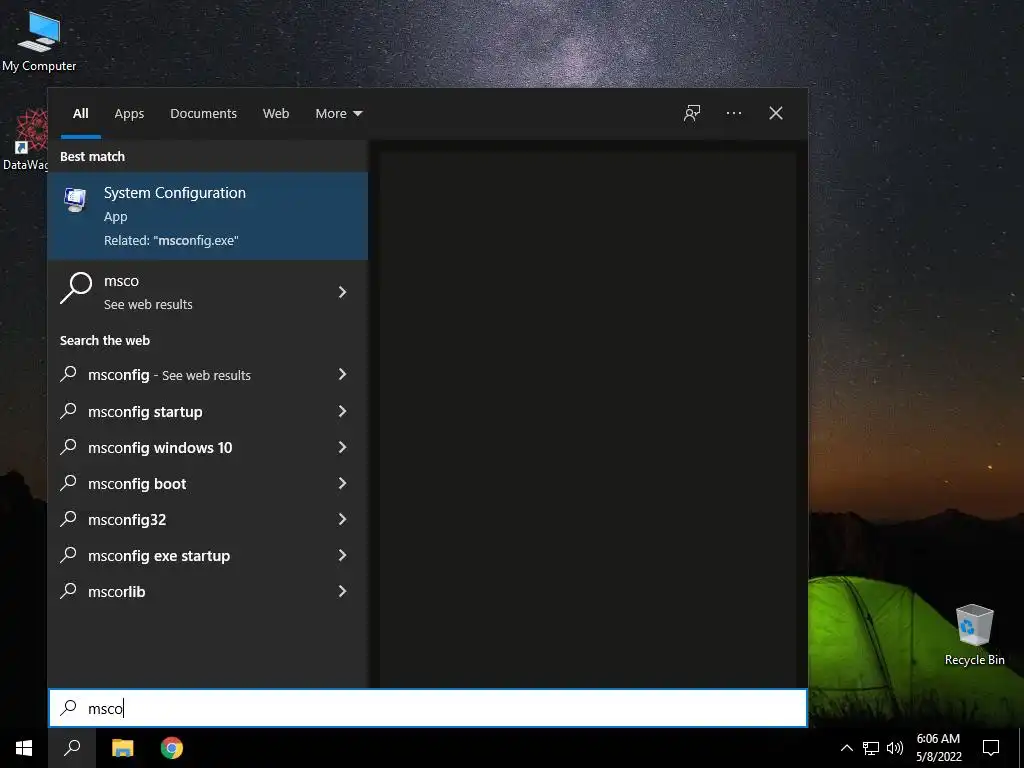Switch to the Documents search tab
This screenshot has width=1024, height=768.
[x=203, y=114]
